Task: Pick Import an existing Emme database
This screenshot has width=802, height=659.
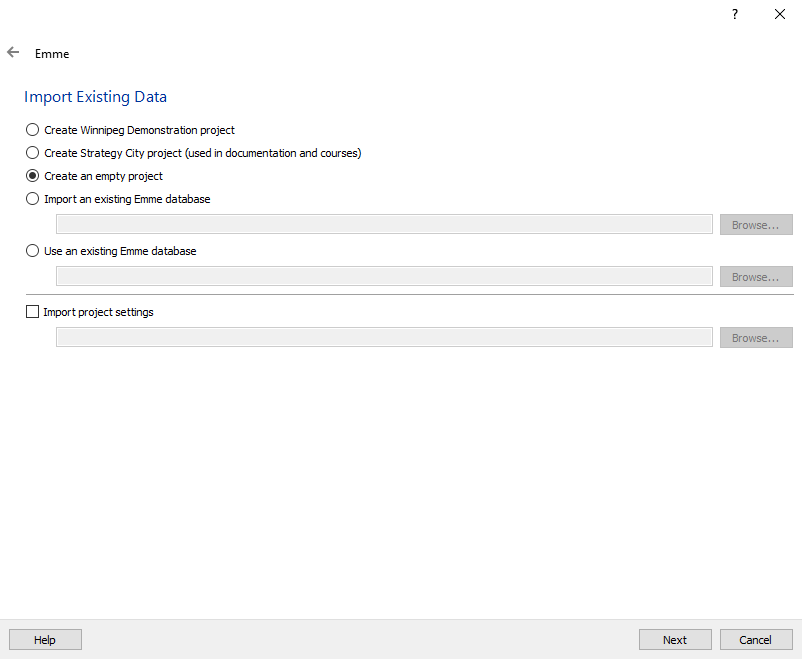Action: click(x=33, y=199)
